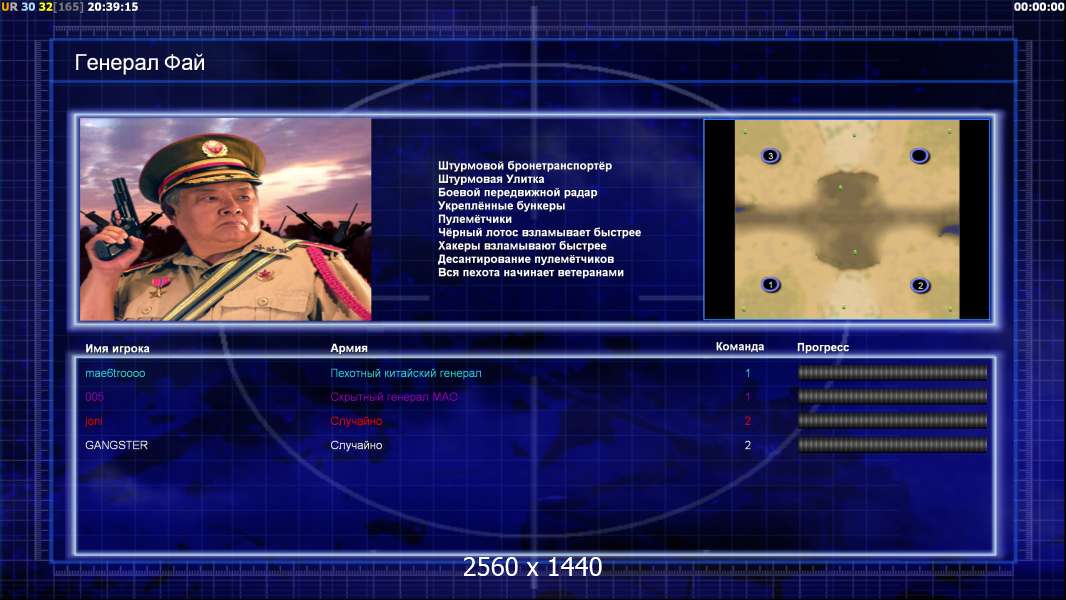Click 'Штурмовой бронетранспортёр' in the list
Image resolution: width=1066 pixels, height=600 pixels.
pos(525,166)
